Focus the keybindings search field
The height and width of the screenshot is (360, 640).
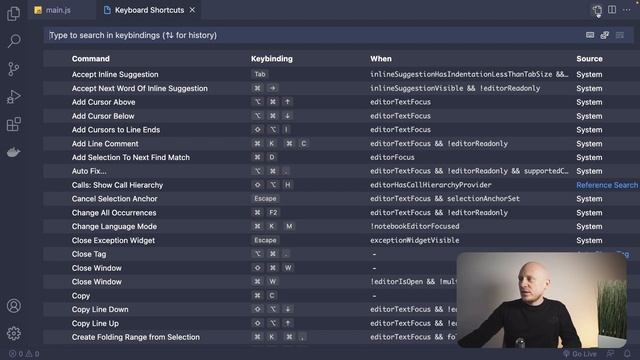314,35
